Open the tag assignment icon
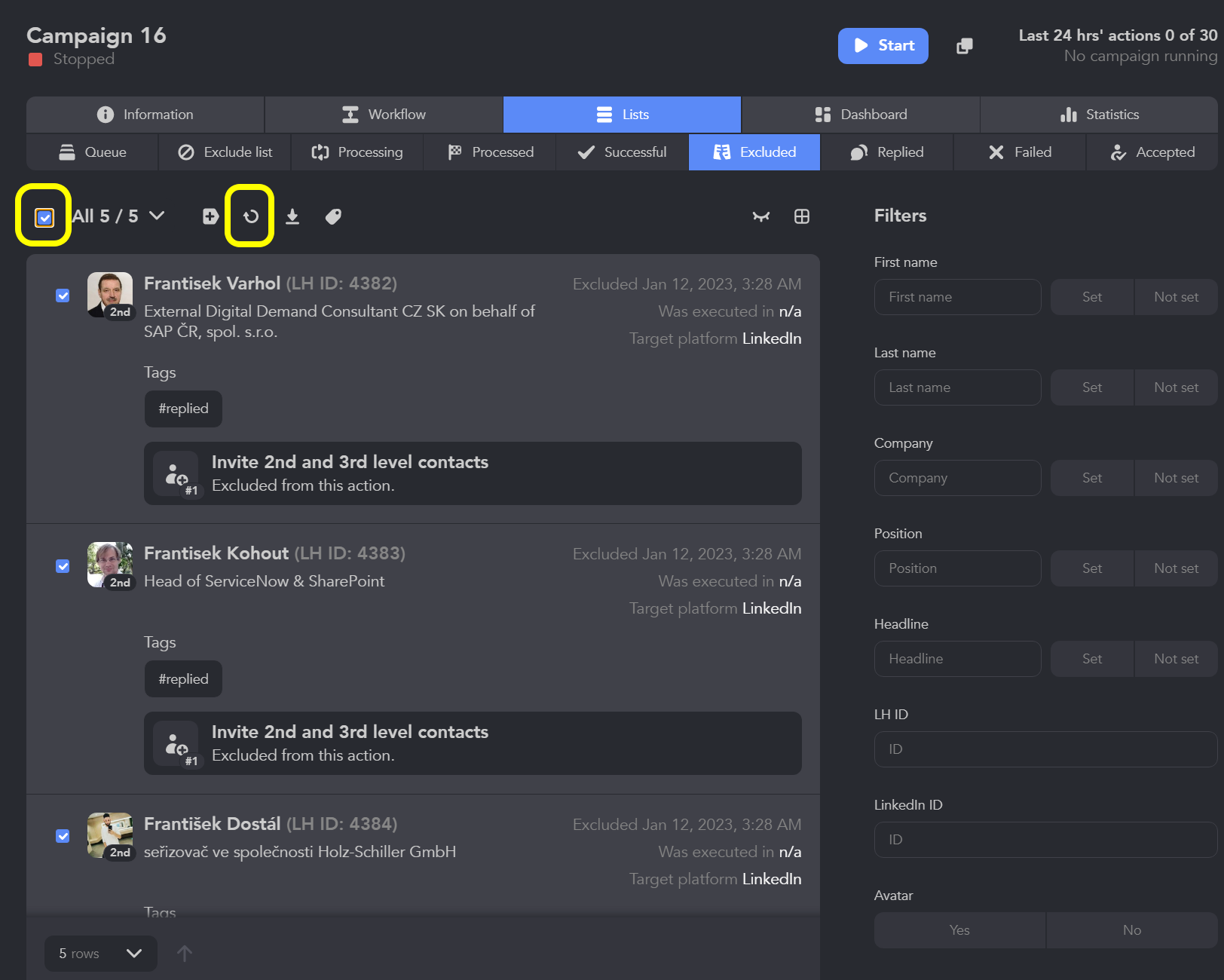This screenshot has width=1224, height=980. [333, 216]
